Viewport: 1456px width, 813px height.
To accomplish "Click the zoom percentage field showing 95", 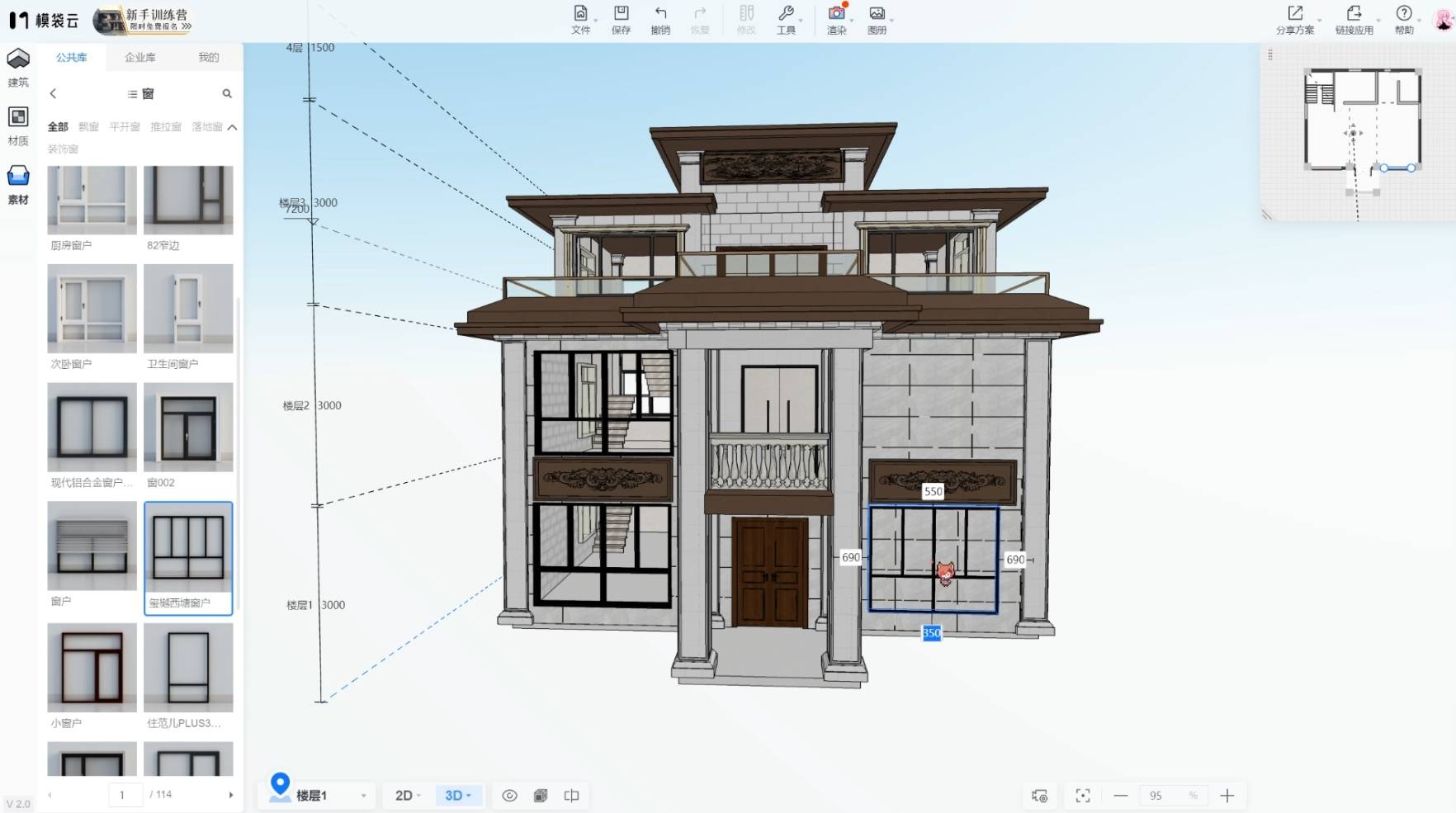I will click(x=1174, y=796).
